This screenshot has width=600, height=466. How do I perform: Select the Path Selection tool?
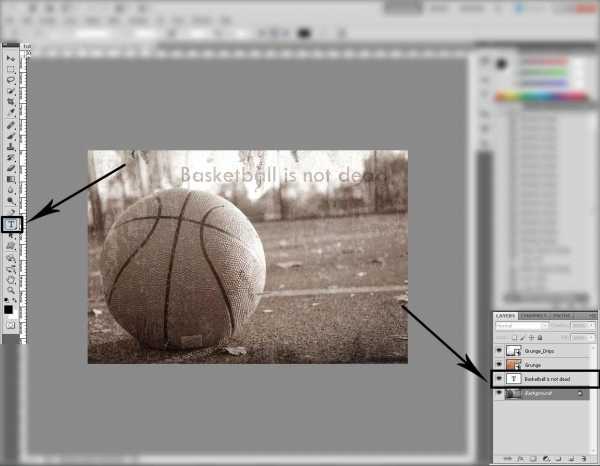[x=11, y=236]
